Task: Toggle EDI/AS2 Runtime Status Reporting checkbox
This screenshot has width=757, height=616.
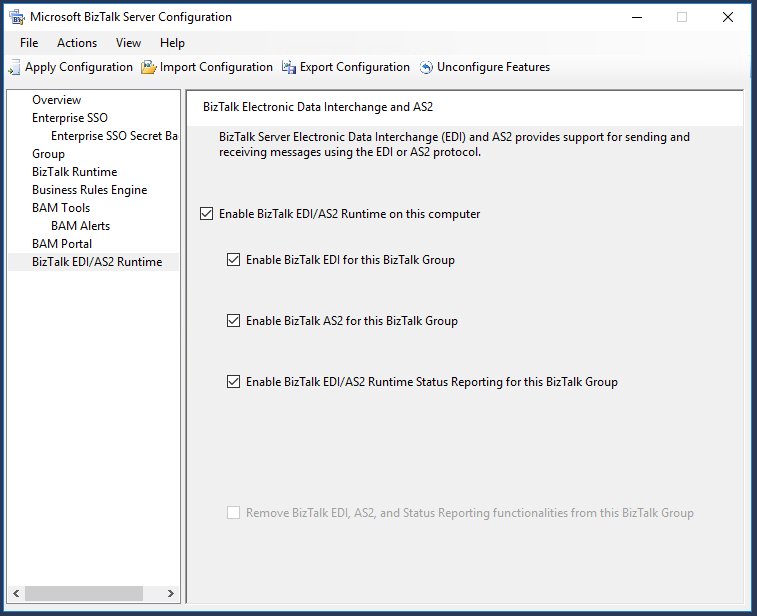Action: pos(234,382)
